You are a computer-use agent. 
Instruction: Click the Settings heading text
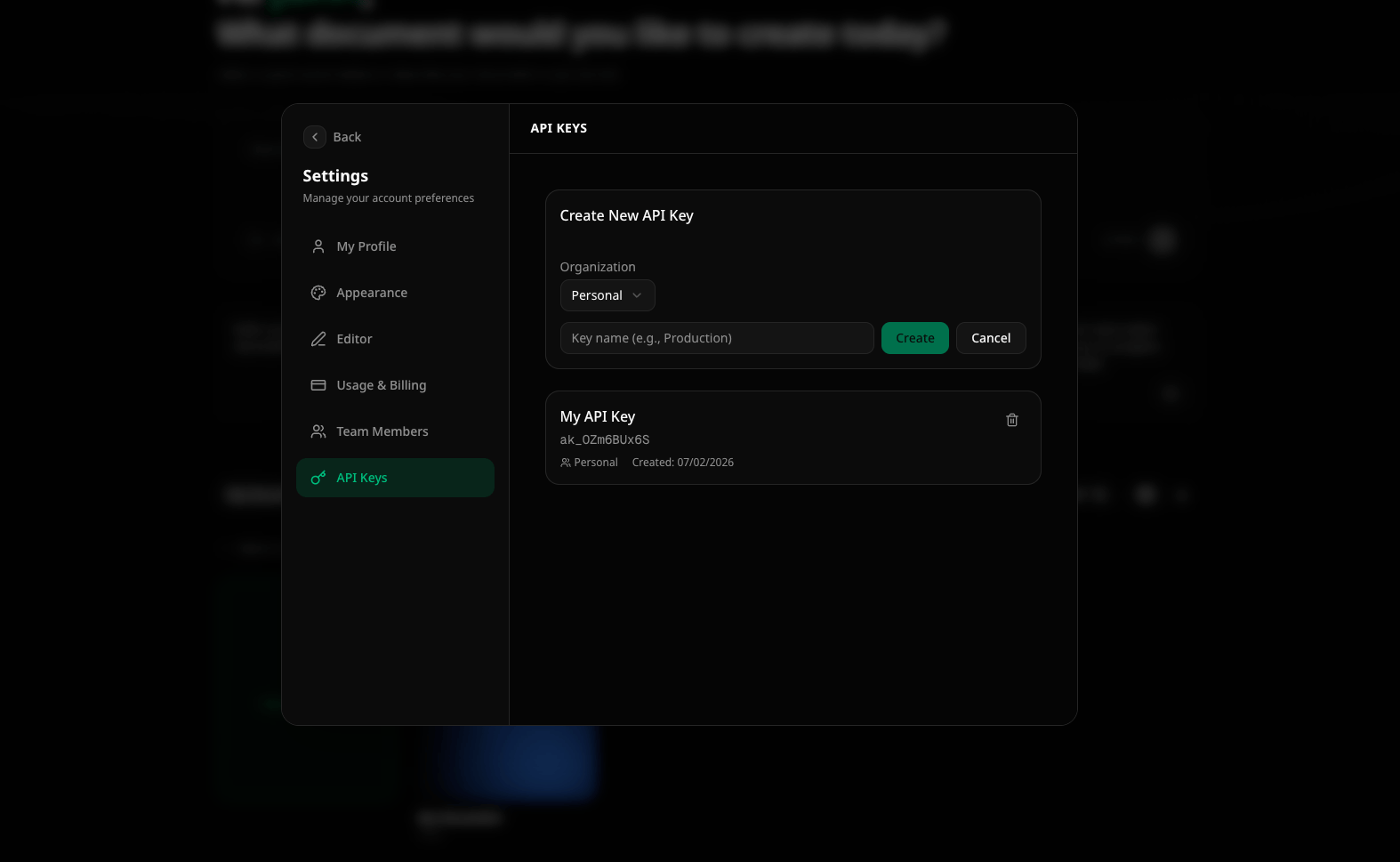pos(335,176)
